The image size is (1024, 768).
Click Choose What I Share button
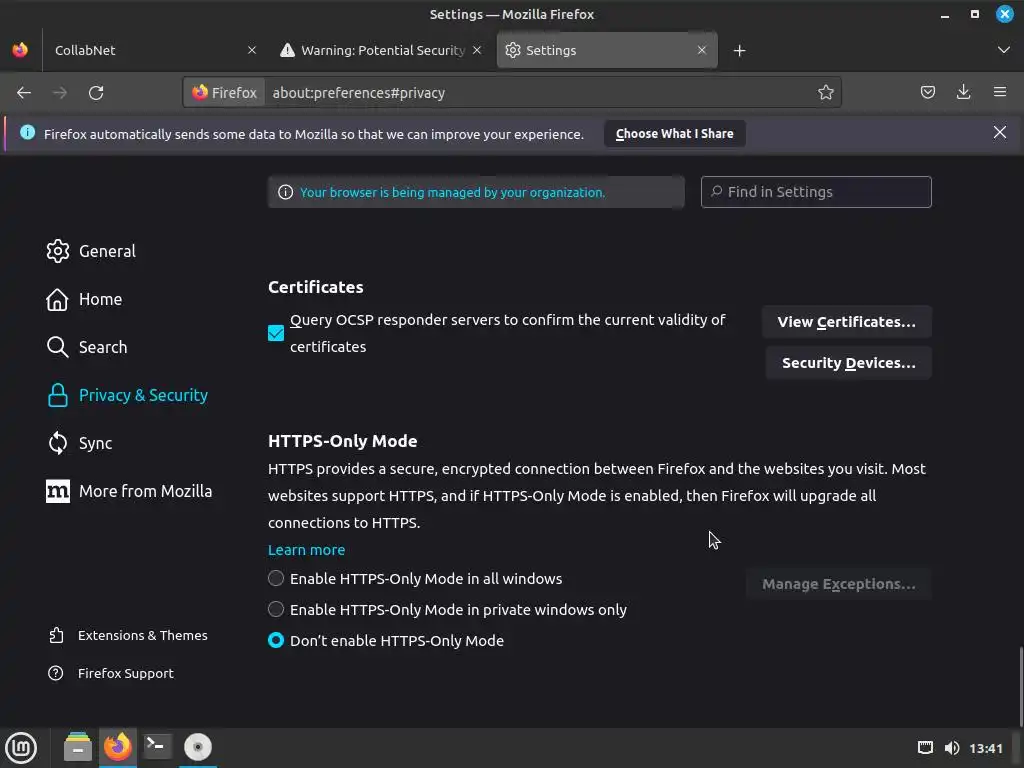coord(675,134)
